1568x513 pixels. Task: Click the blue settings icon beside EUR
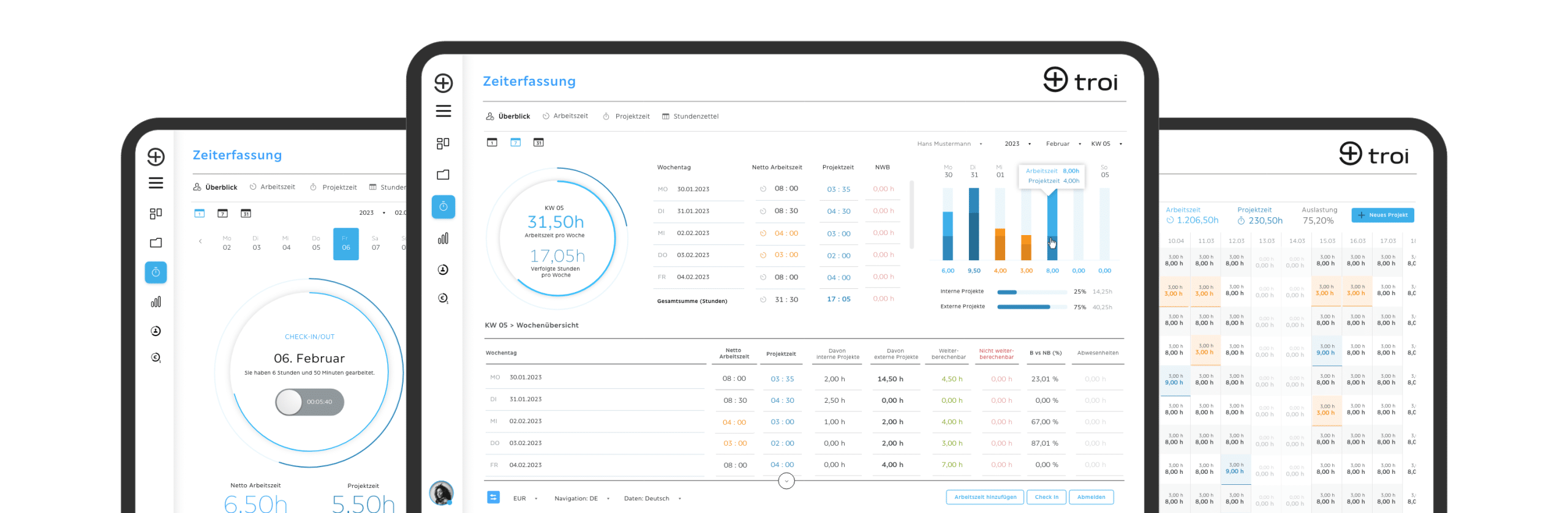tap(493, 497)
